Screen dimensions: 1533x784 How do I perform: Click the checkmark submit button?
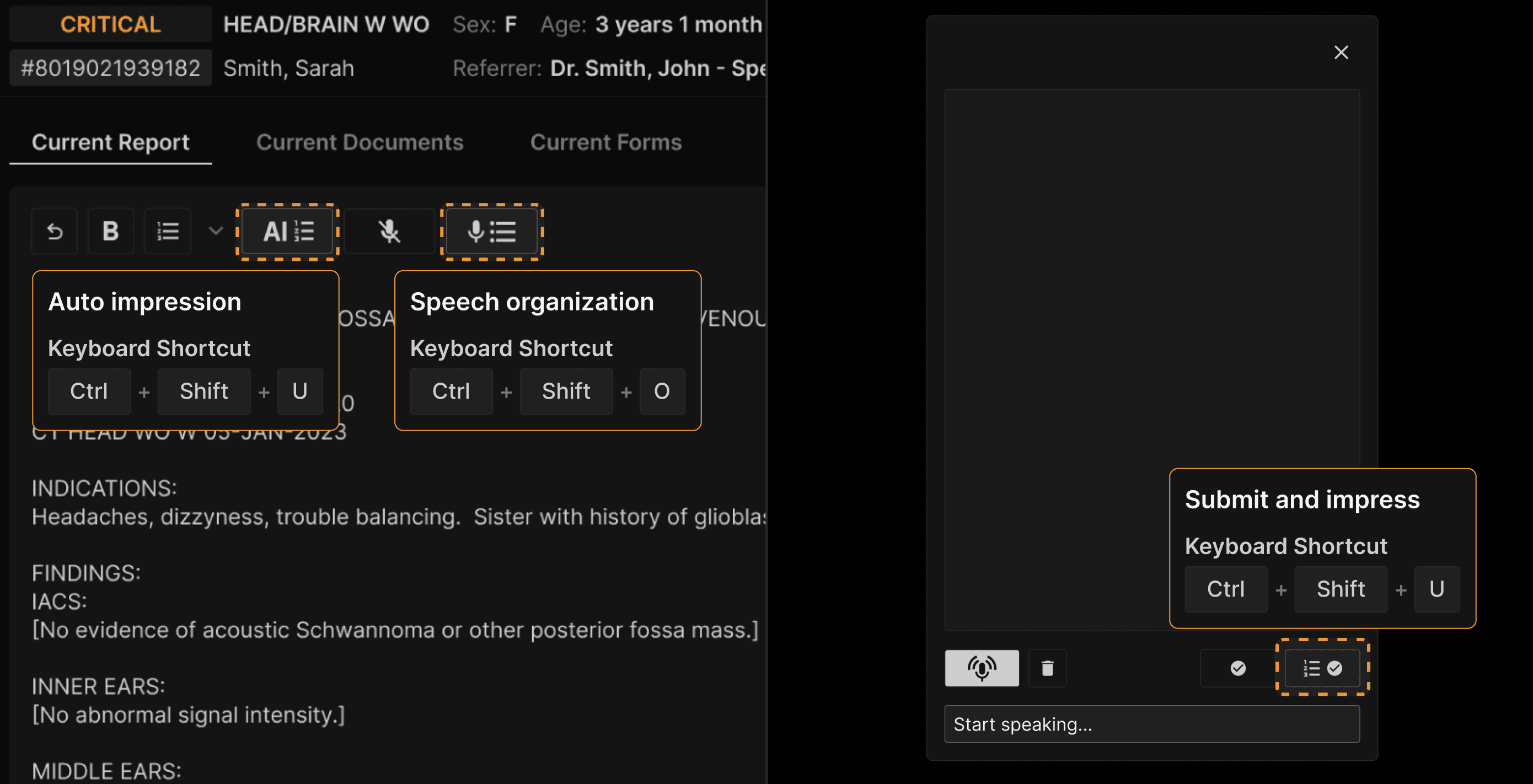tap(1238, 668)
